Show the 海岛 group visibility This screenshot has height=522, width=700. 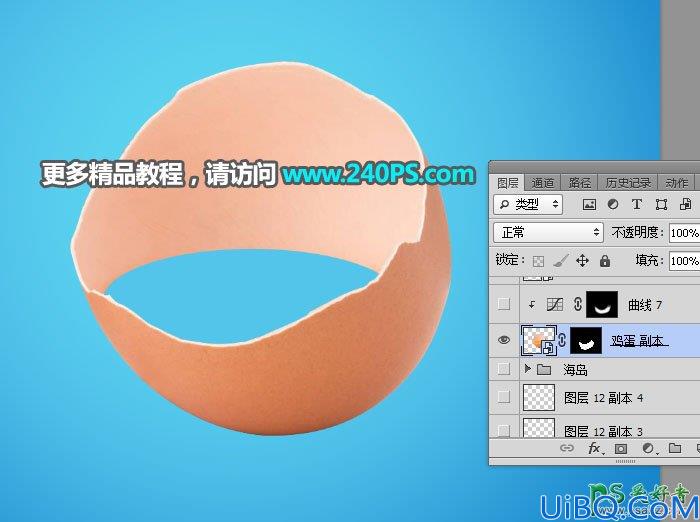(504, 369)
